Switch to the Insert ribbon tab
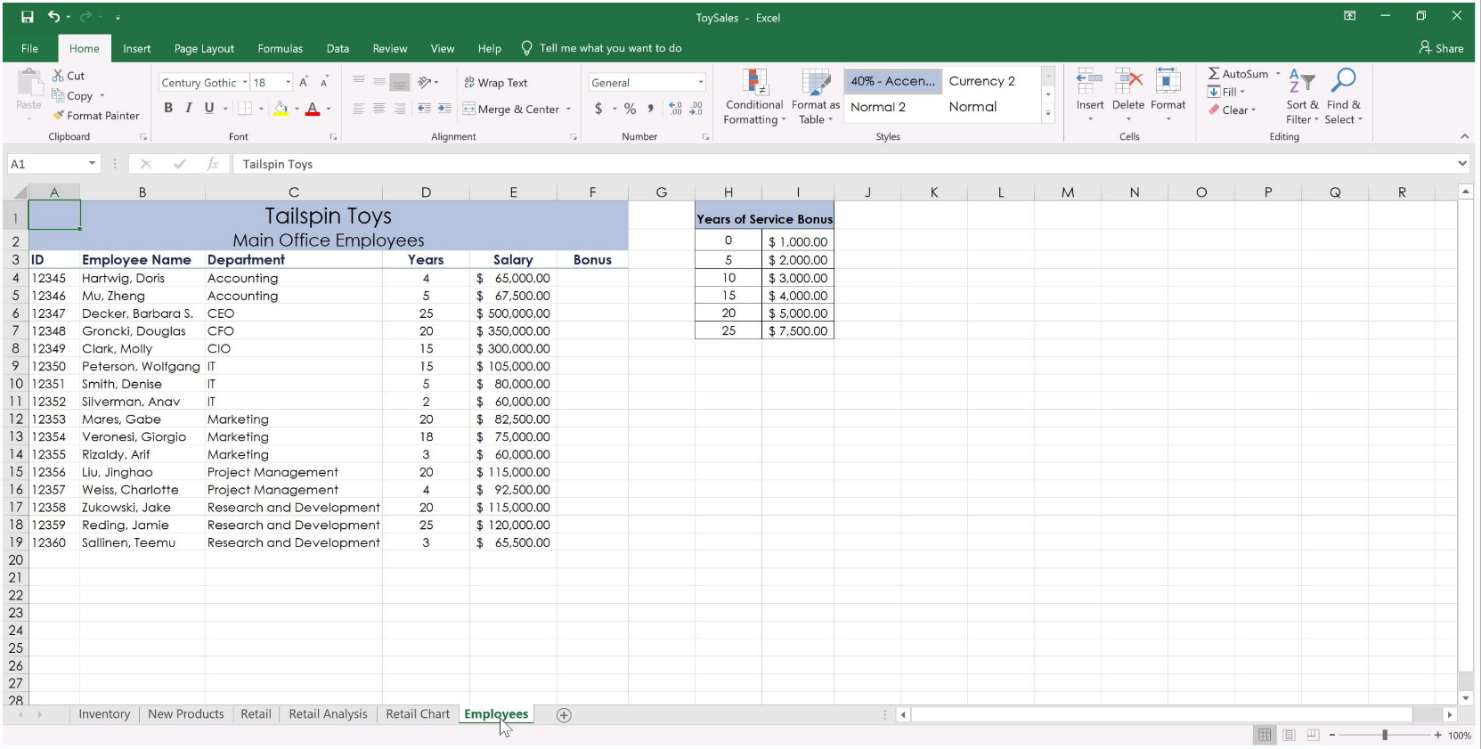The height and width of the screenshot is (749, 1481). point(137,48)
